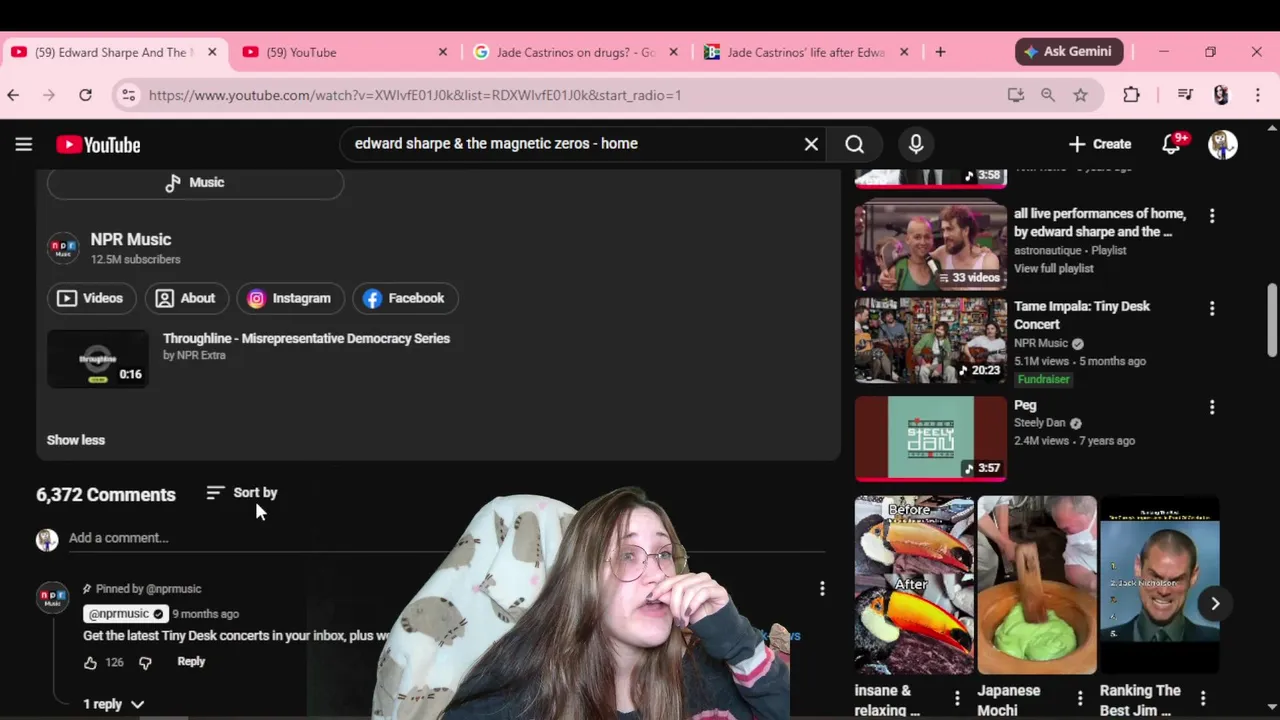This screenshot has height=720, width=1280.
Task: Clear the search box with the X
Action: click(811, 144)
